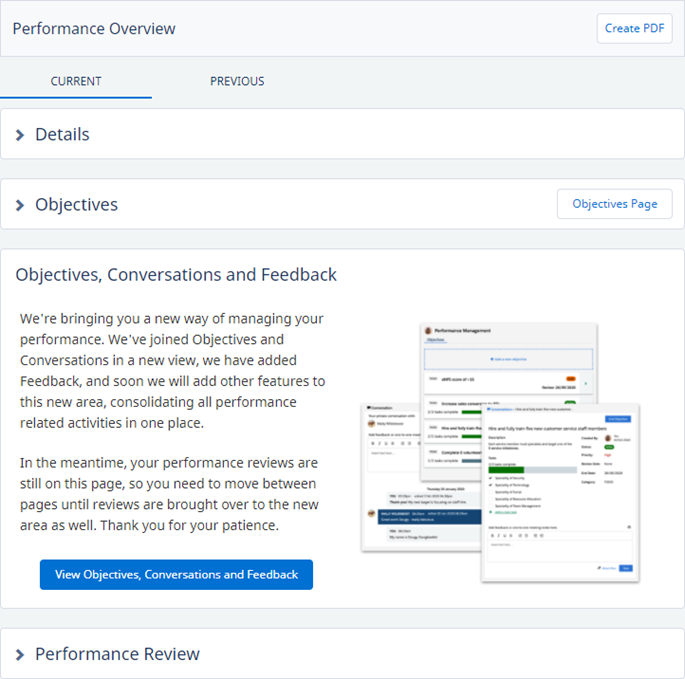Expand the Objectives section chevron
Viewport: 685px width, 679px height.
[20, 205]
